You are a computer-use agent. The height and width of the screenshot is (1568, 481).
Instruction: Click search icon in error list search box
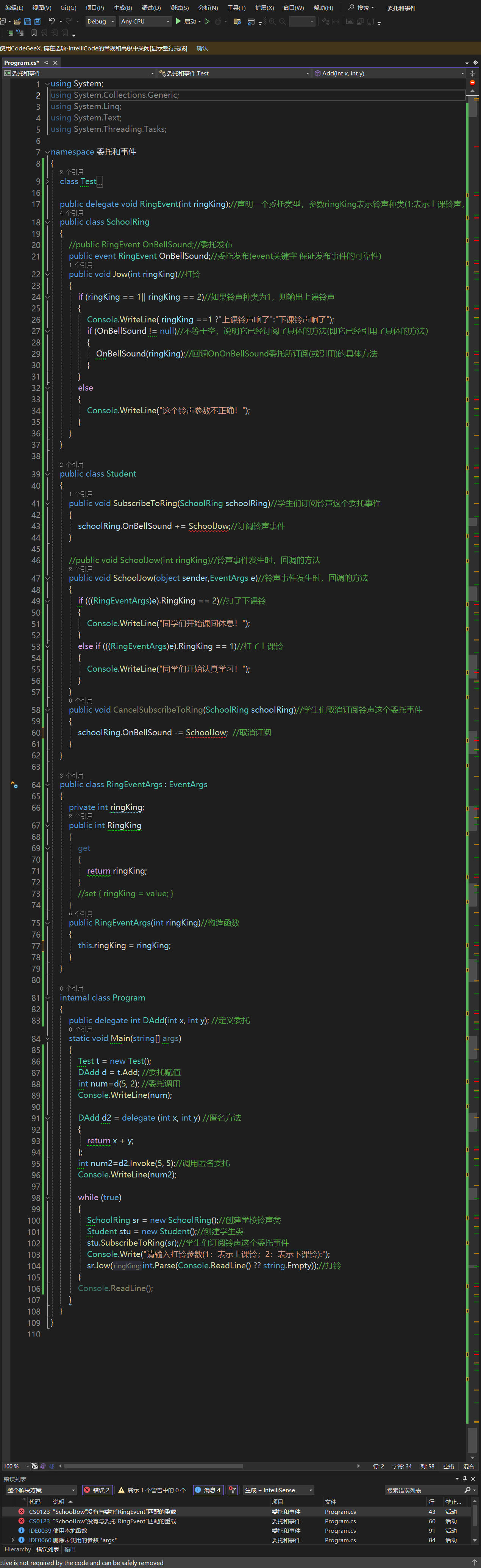468,1490
